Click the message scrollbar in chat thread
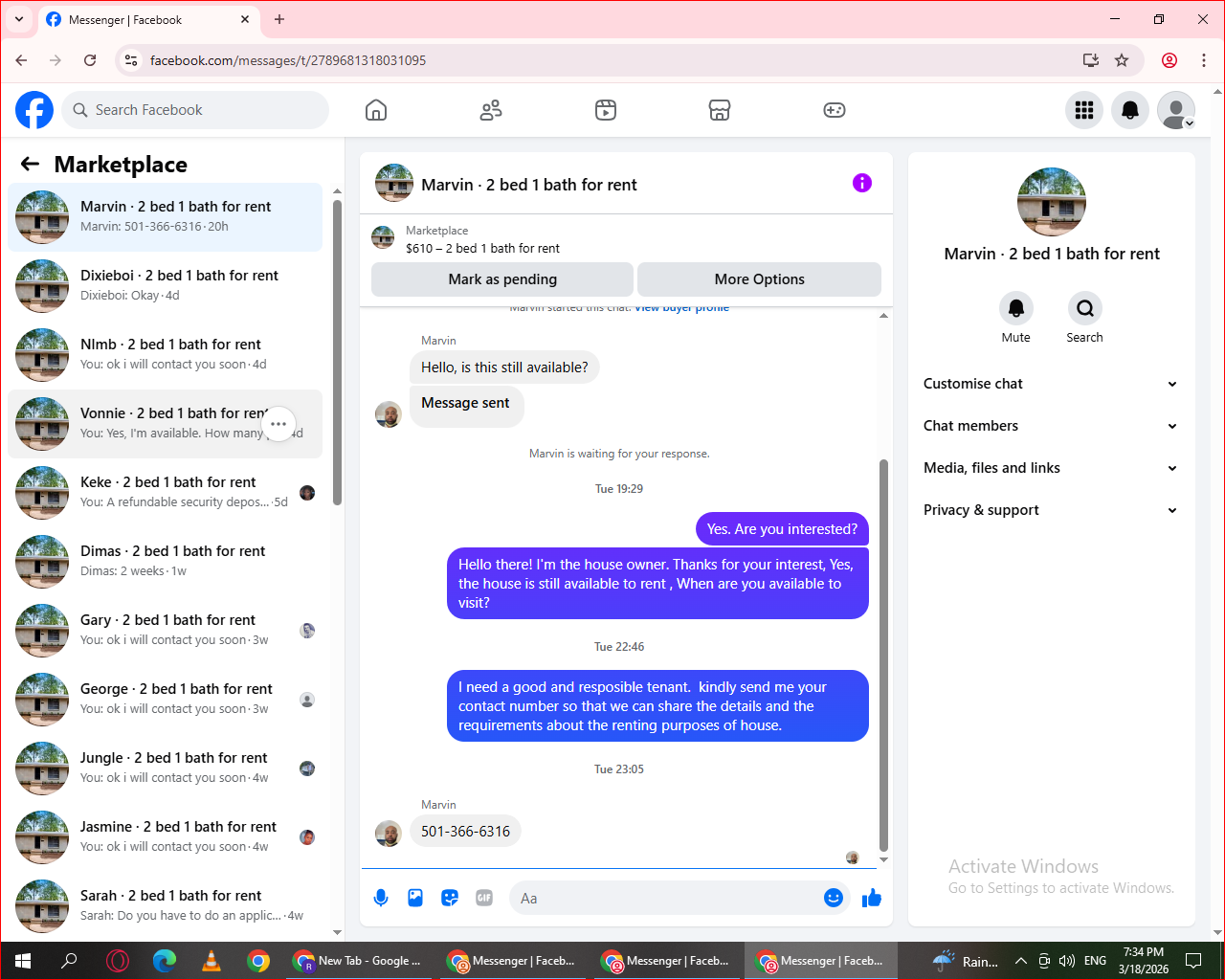Viewport: 1225px width, 980px height. coord(883,656)
